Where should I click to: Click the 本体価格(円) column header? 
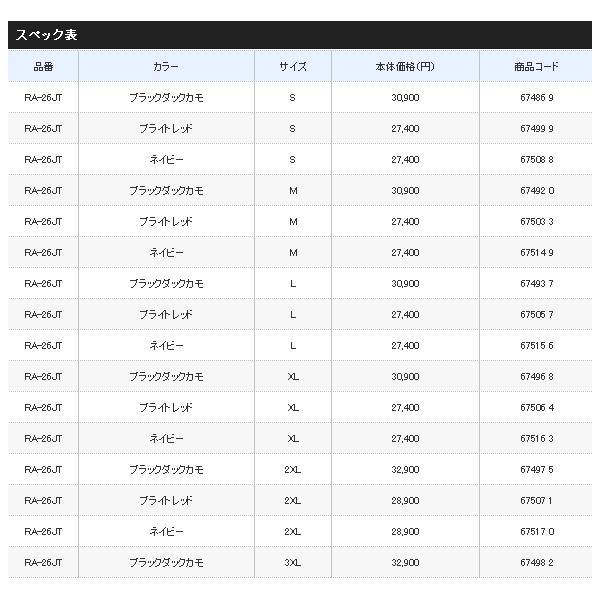405,67
